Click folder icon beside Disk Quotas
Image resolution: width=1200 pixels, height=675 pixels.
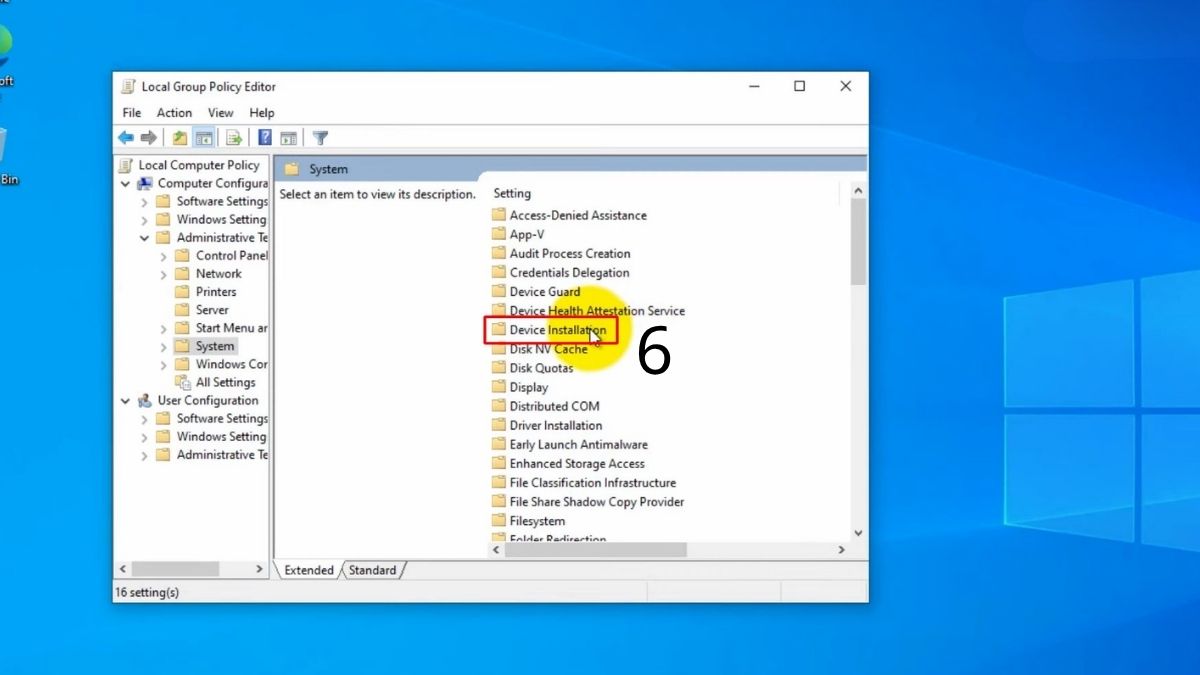click(x=499, y=368)
